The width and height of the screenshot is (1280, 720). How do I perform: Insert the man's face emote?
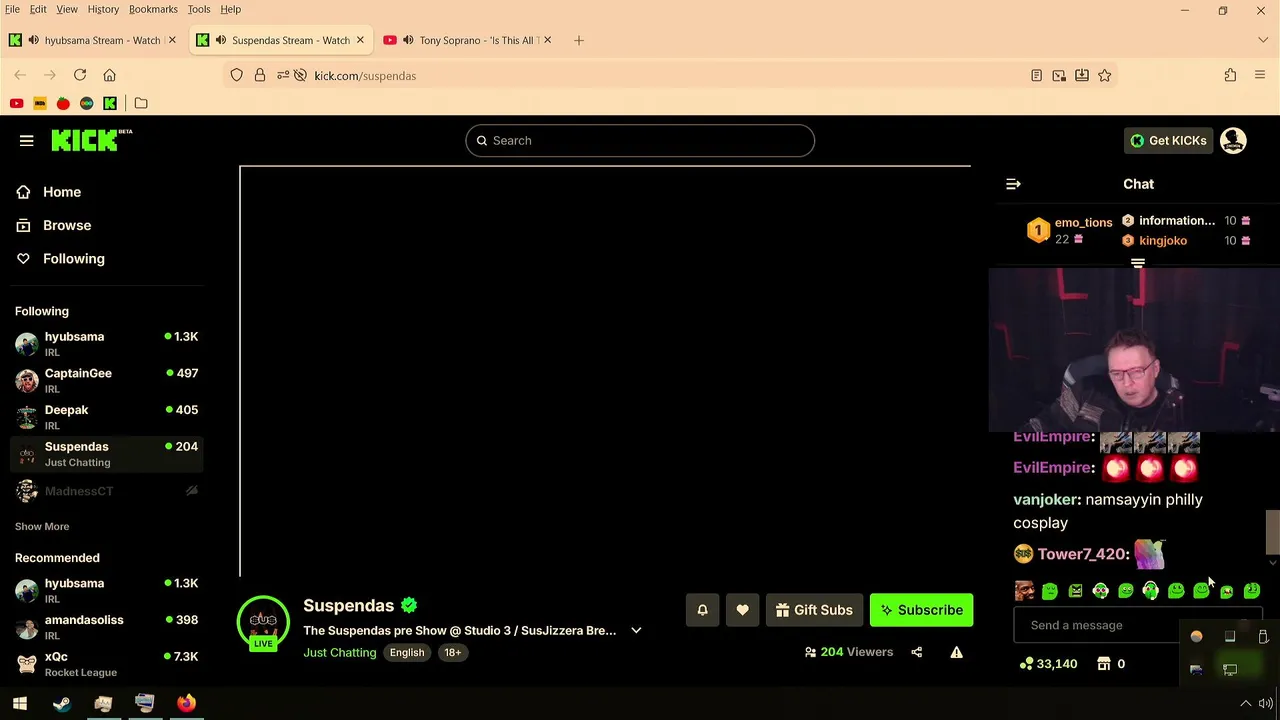coord(1024,591)
